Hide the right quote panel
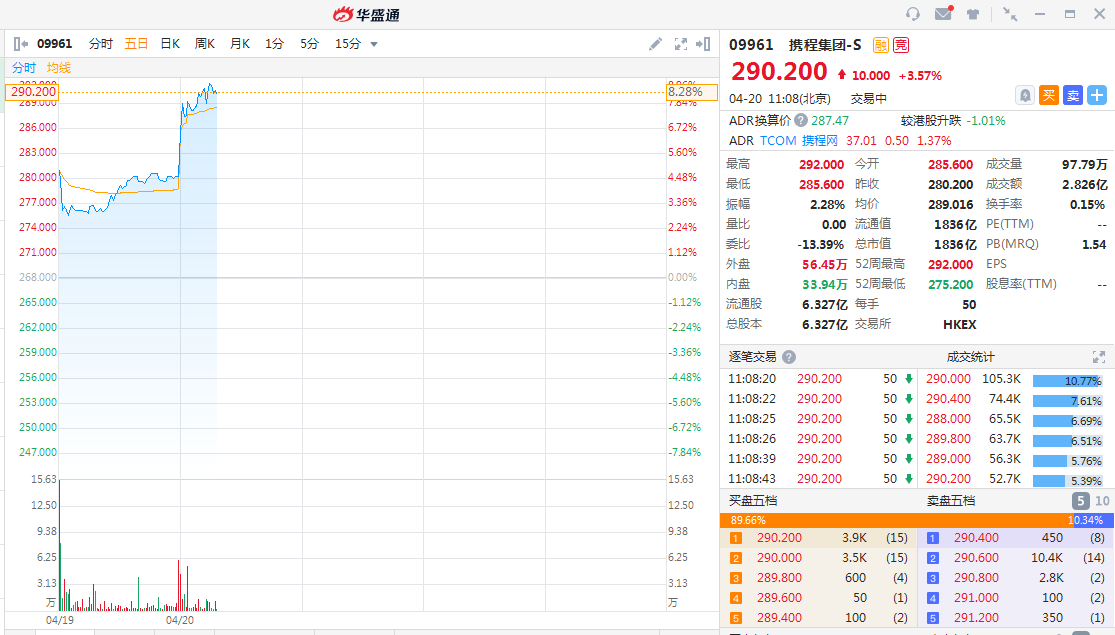1115x635 pixels. click(704, 44)
